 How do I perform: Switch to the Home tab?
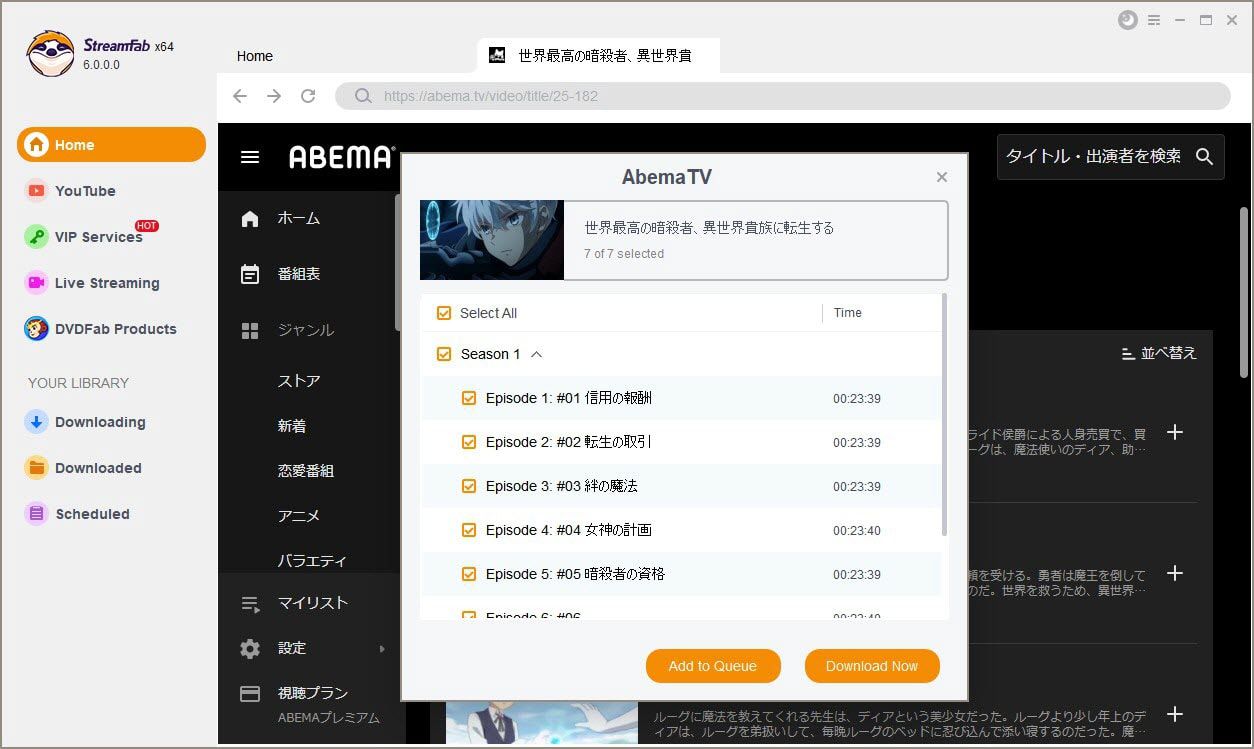(255, 56)
